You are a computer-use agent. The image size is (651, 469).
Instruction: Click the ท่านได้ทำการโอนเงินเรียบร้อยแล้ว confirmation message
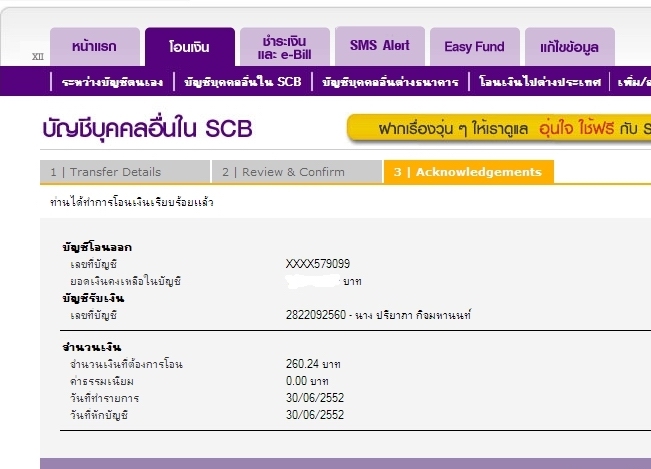coord(132,203)
